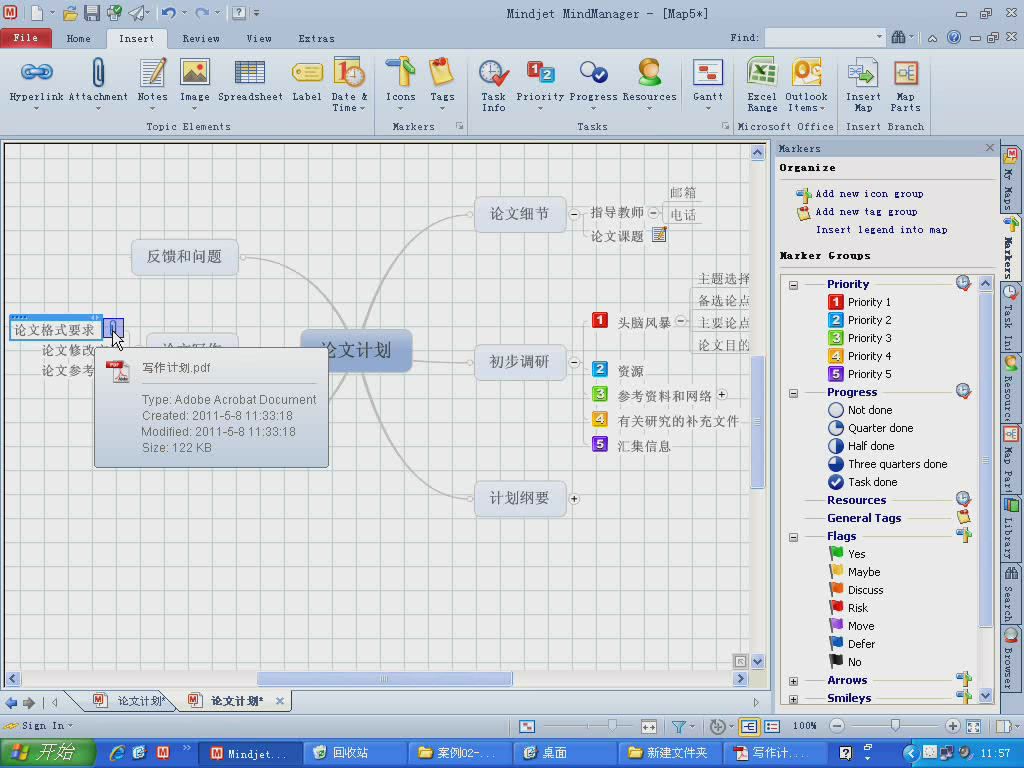Collapse the Progress marker group
The width and height of the screenshot is (1024, 768).
tap(793, 393)
